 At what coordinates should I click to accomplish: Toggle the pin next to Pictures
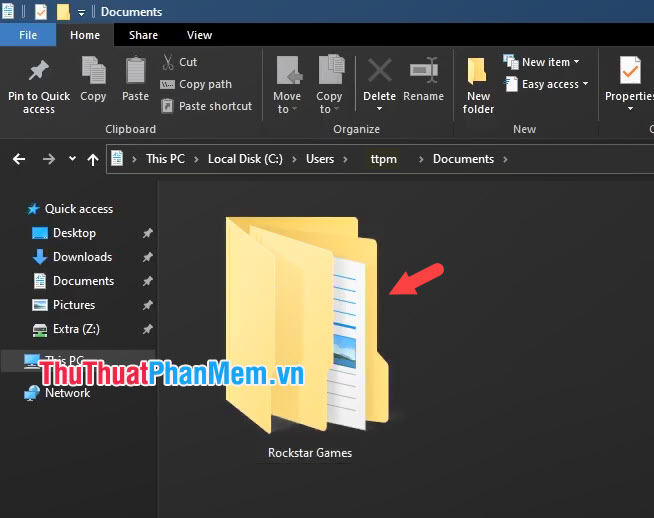(148, 305)
